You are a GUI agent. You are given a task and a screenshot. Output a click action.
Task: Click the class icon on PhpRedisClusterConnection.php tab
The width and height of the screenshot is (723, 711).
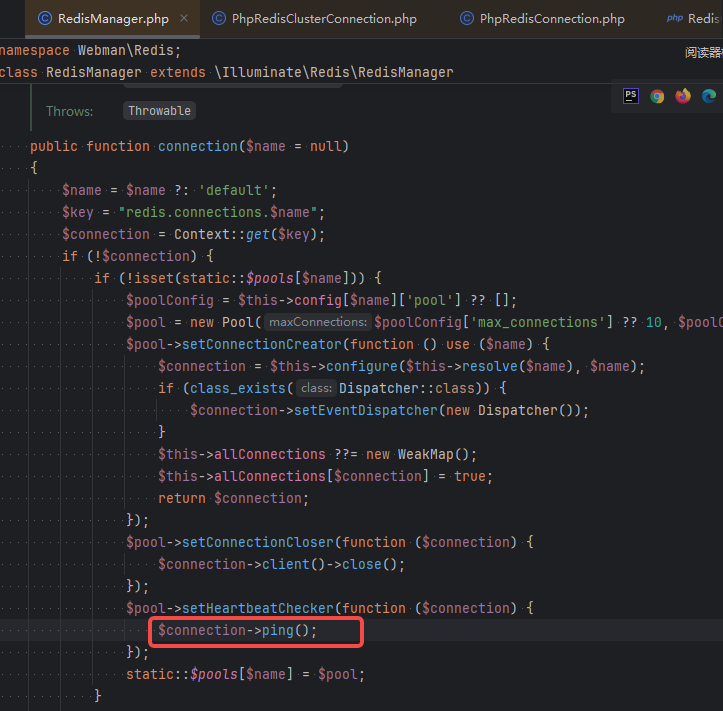tap(219, 18)
